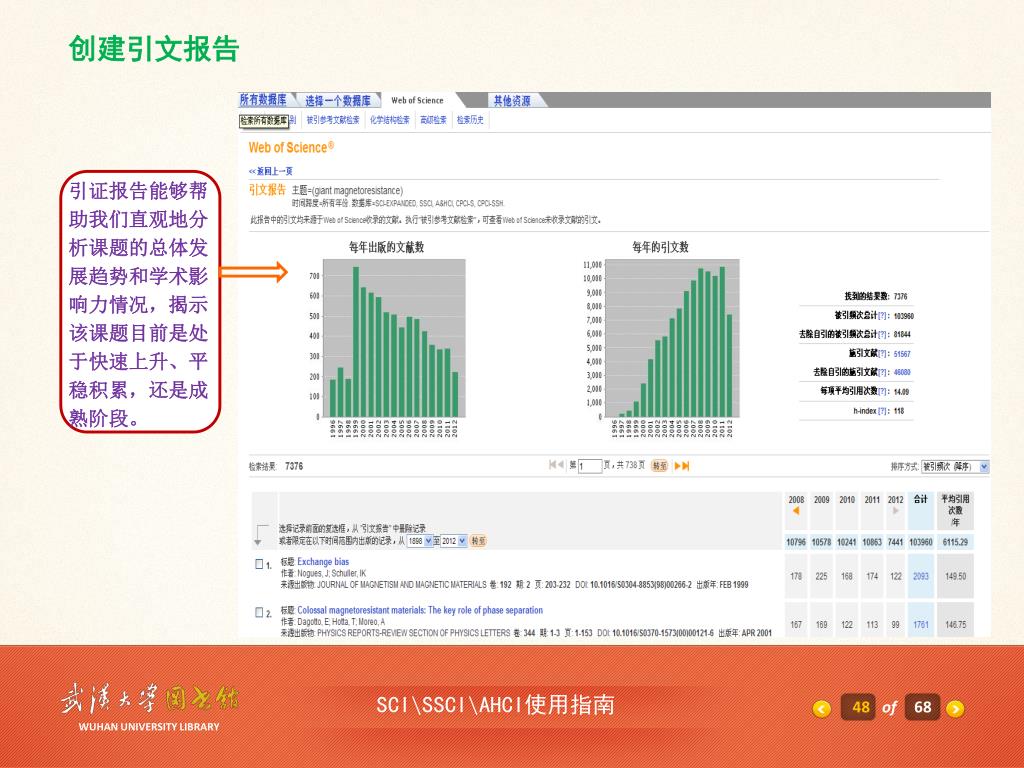Click the 合计 column header

(x=921, y=500)
